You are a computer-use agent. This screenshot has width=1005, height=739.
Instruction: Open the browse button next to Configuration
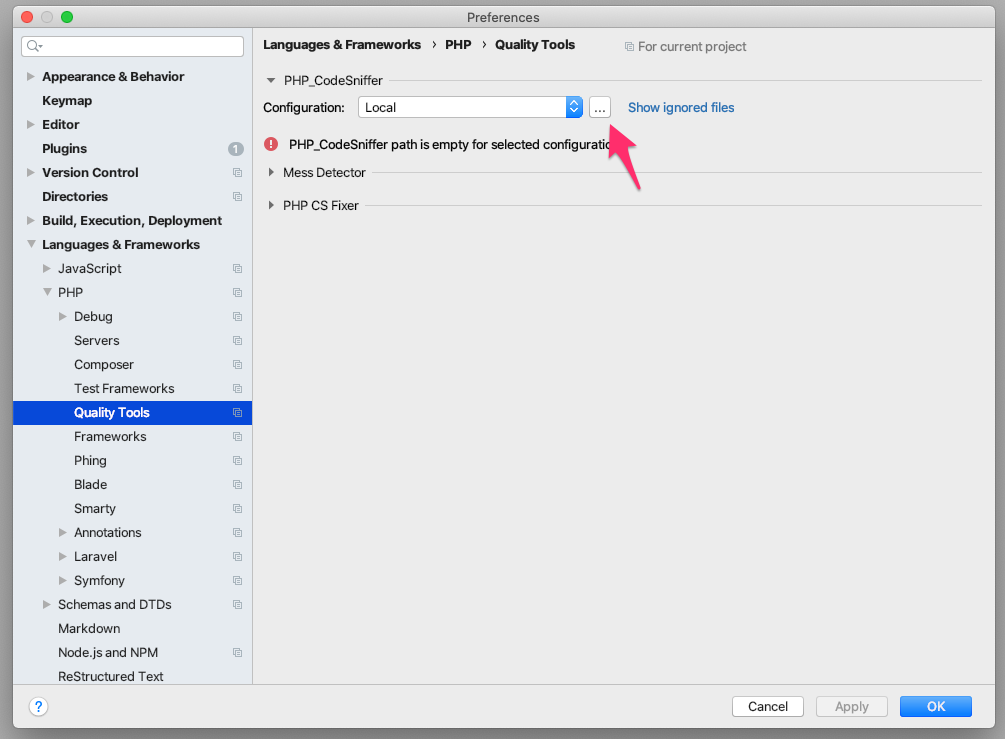click(599, 107)
